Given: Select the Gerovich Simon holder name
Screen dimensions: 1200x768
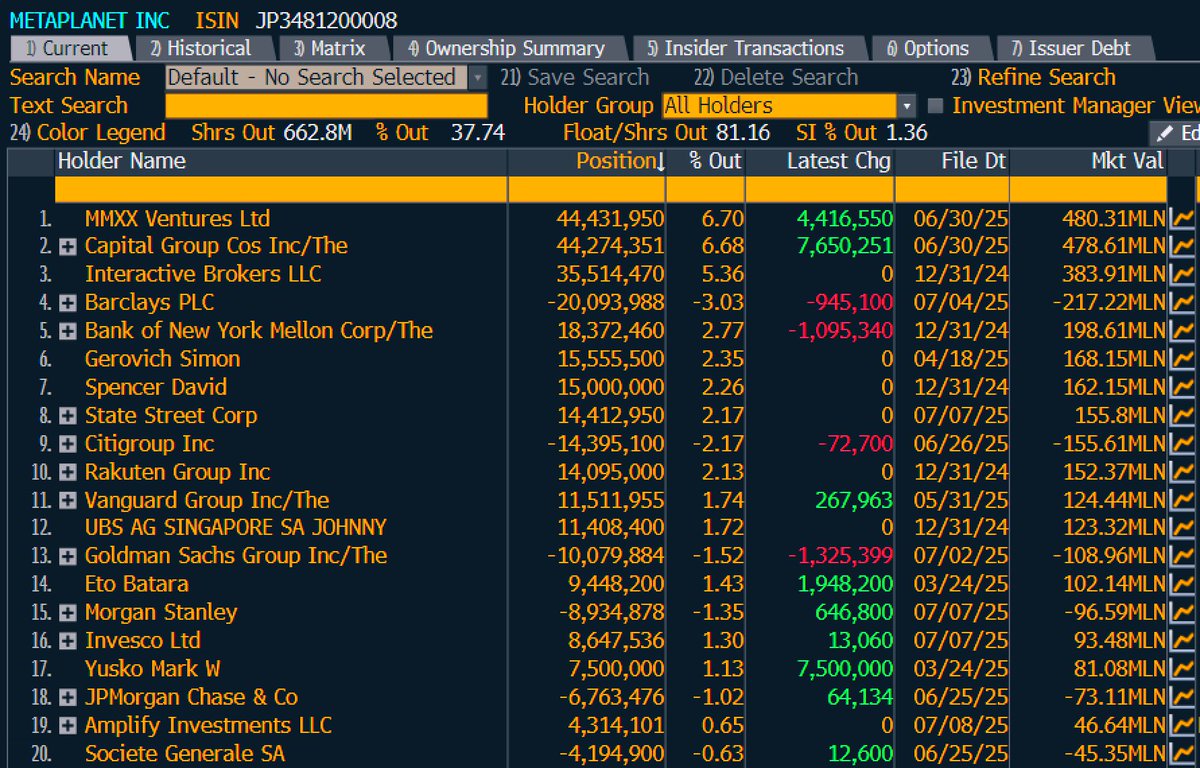Looking at the screenshot, I should point(163,359).
